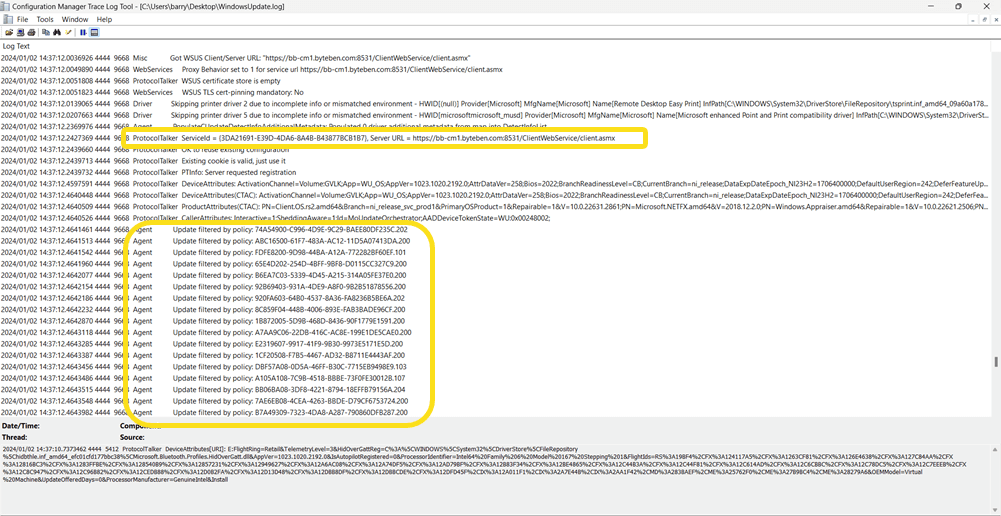
Task: Click the CMTrace icon in the title bar
Action: pos(4,6)
